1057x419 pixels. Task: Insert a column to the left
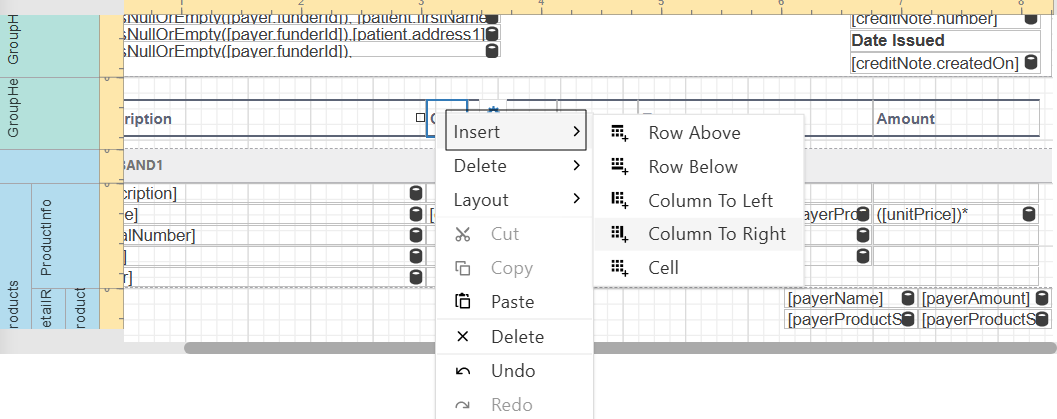(710, 201)
